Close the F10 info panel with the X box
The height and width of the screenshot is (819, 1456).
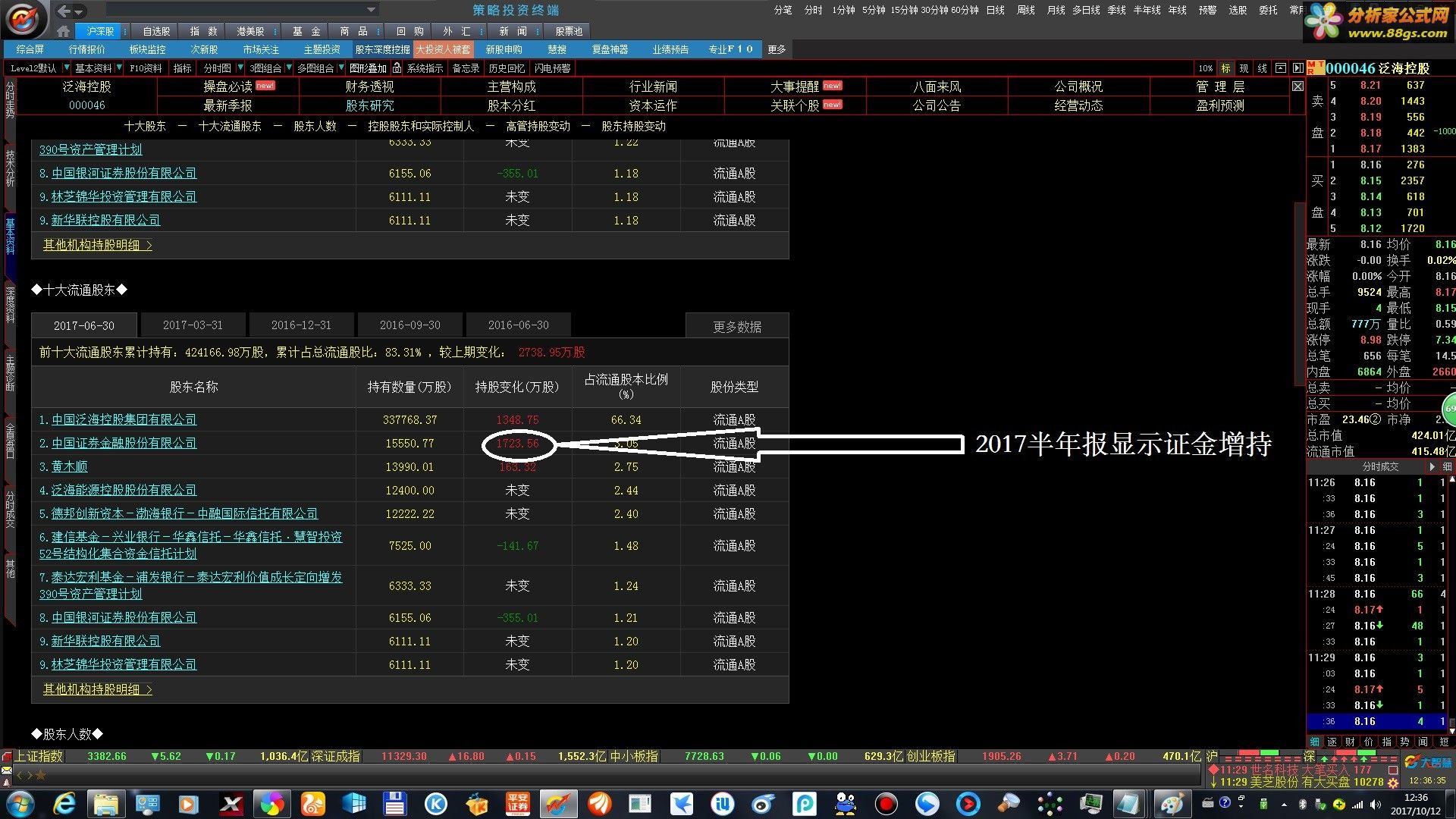click(1298, 86)
